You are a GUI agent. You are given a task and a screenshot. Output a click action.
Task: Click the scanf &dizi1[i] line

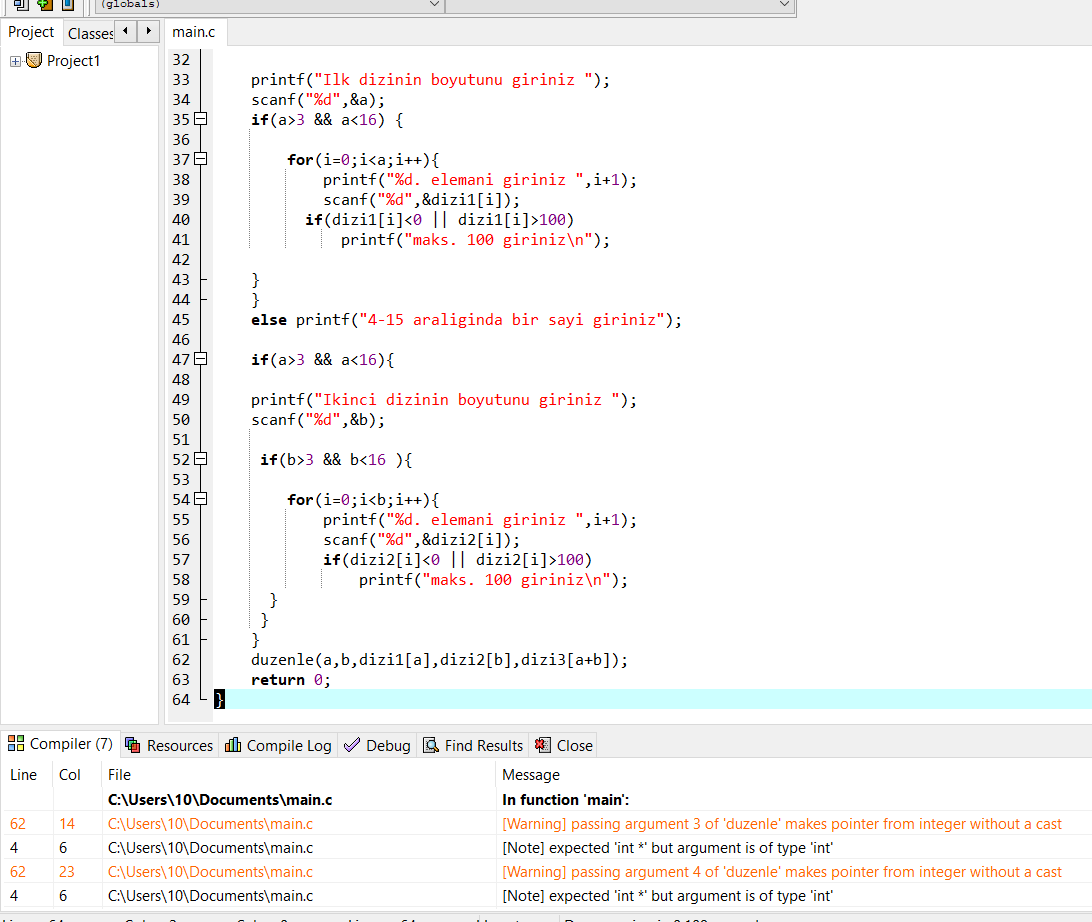(x=421, y=200)
